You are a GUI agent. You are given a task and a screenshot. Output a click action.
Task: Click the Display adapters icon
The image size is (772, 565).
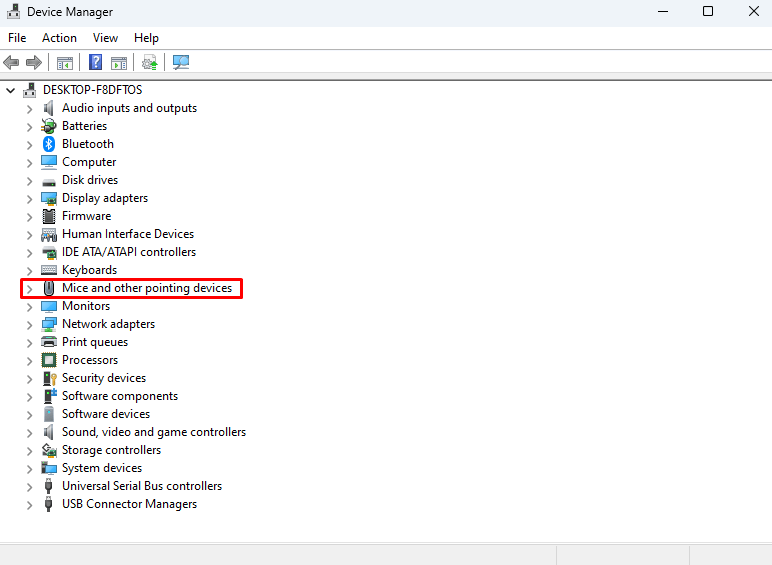pos(49,198)
